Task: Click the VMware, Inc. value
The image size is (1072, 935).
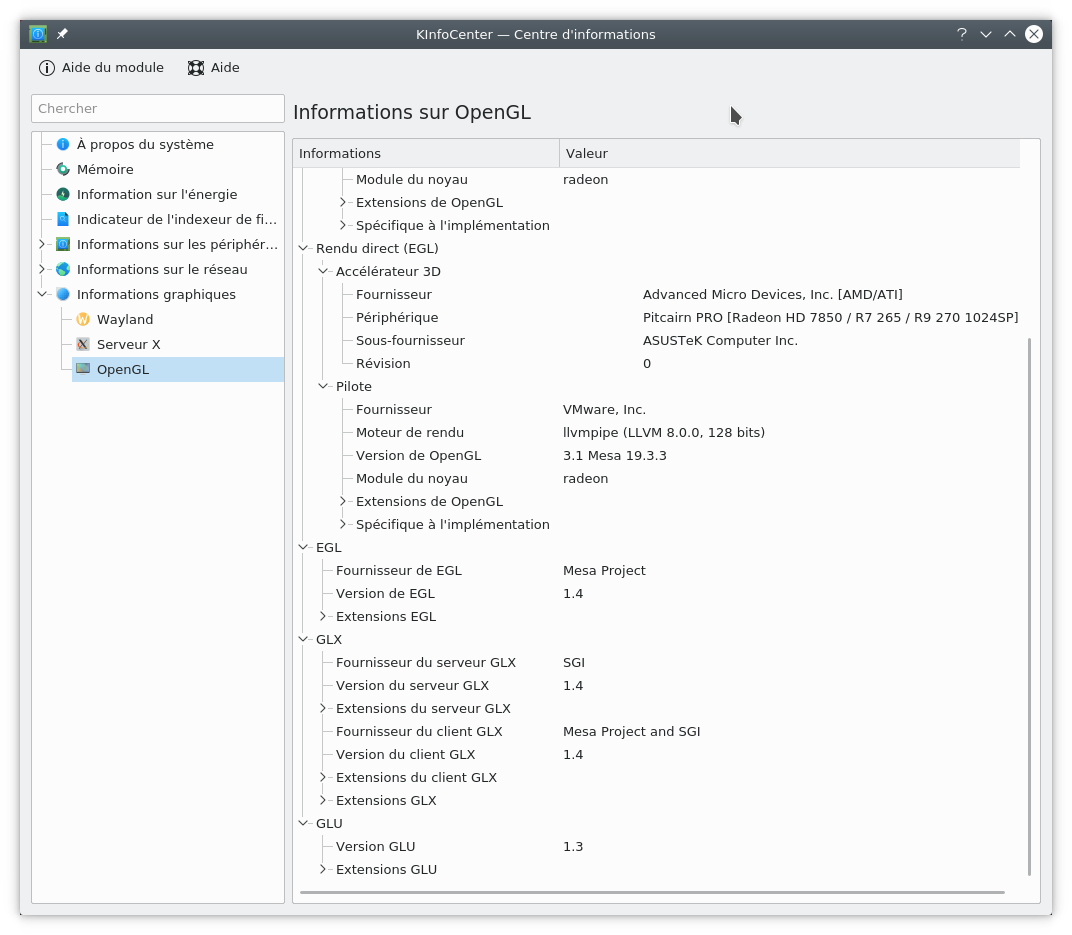Action: (604, 409)
